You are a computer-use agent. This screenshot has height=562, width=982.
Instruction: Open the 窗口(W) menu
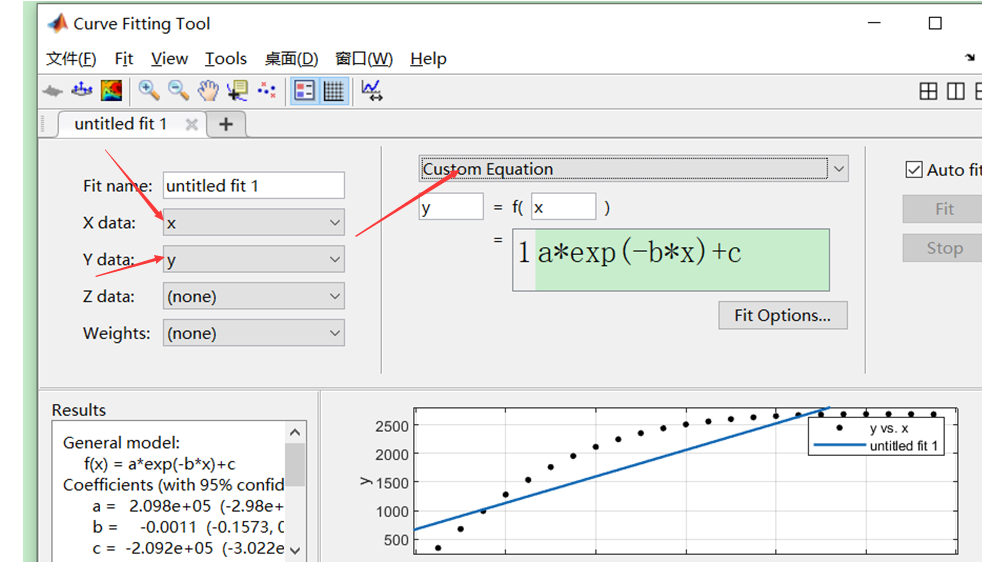click(x=364, y=59)
